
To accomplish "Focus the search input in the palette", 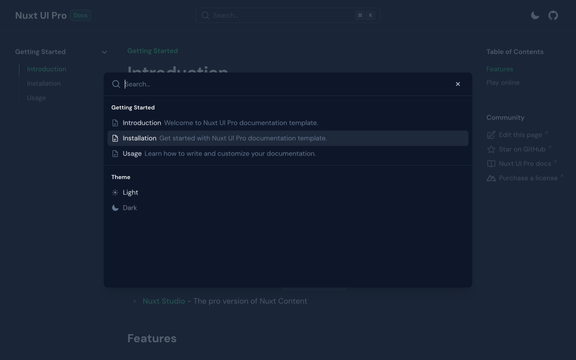I will point(287,84).
